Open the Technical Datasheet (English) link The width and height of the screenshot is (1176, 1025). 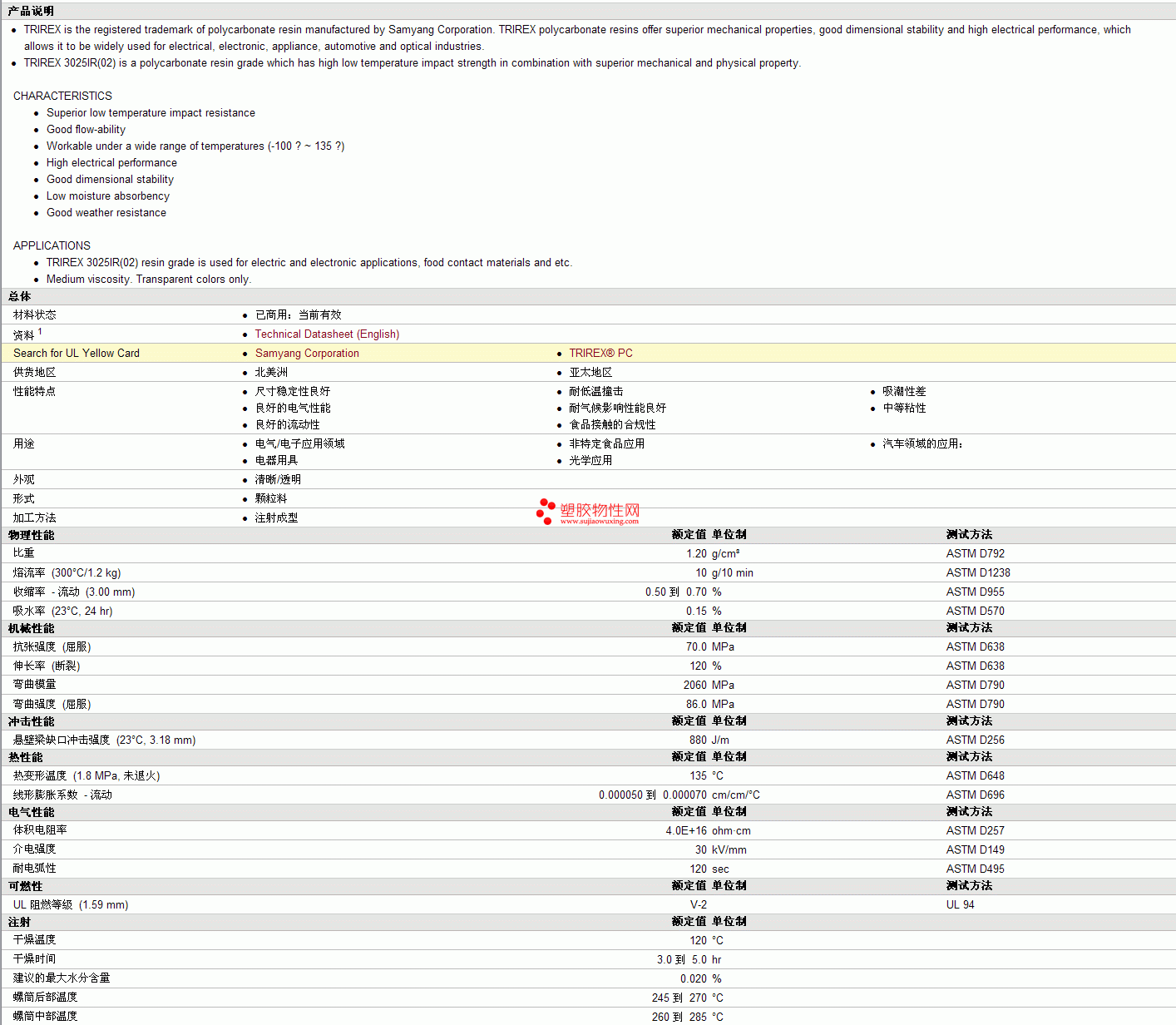coord(327,334)
